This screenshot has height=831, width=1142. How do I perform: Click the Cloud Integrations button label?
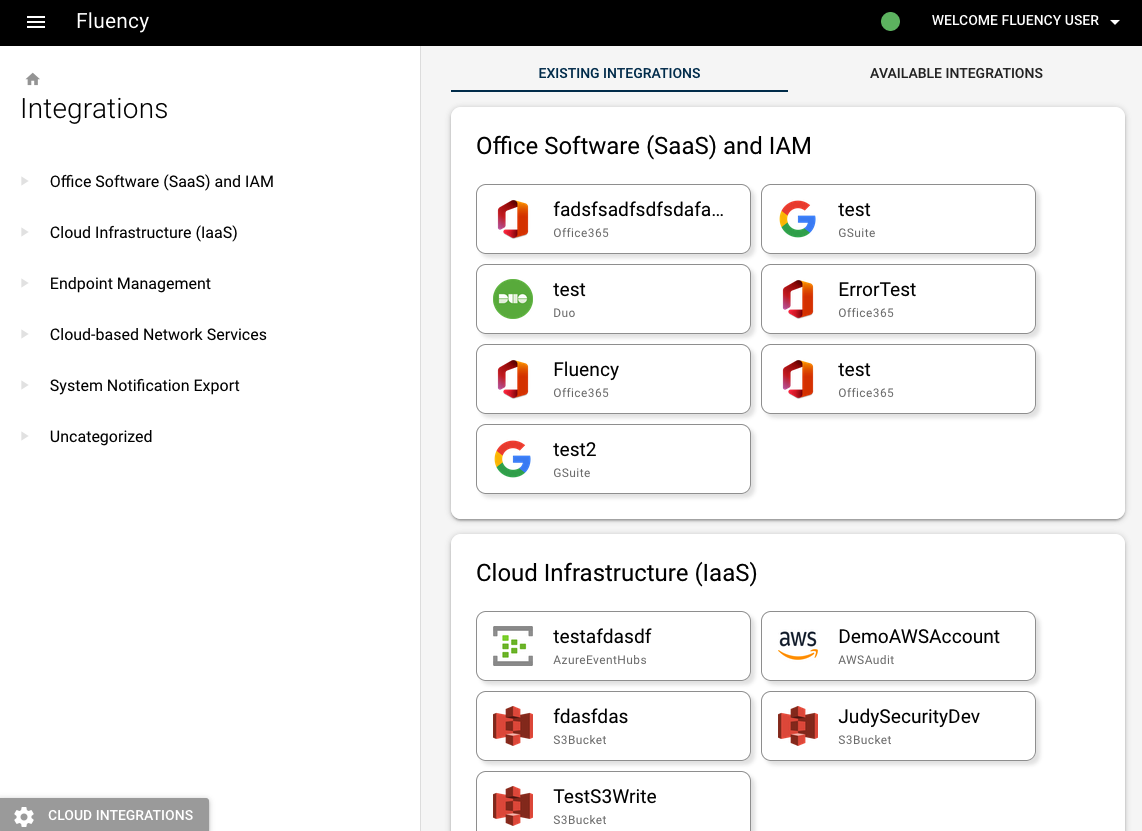coord(120,816)
